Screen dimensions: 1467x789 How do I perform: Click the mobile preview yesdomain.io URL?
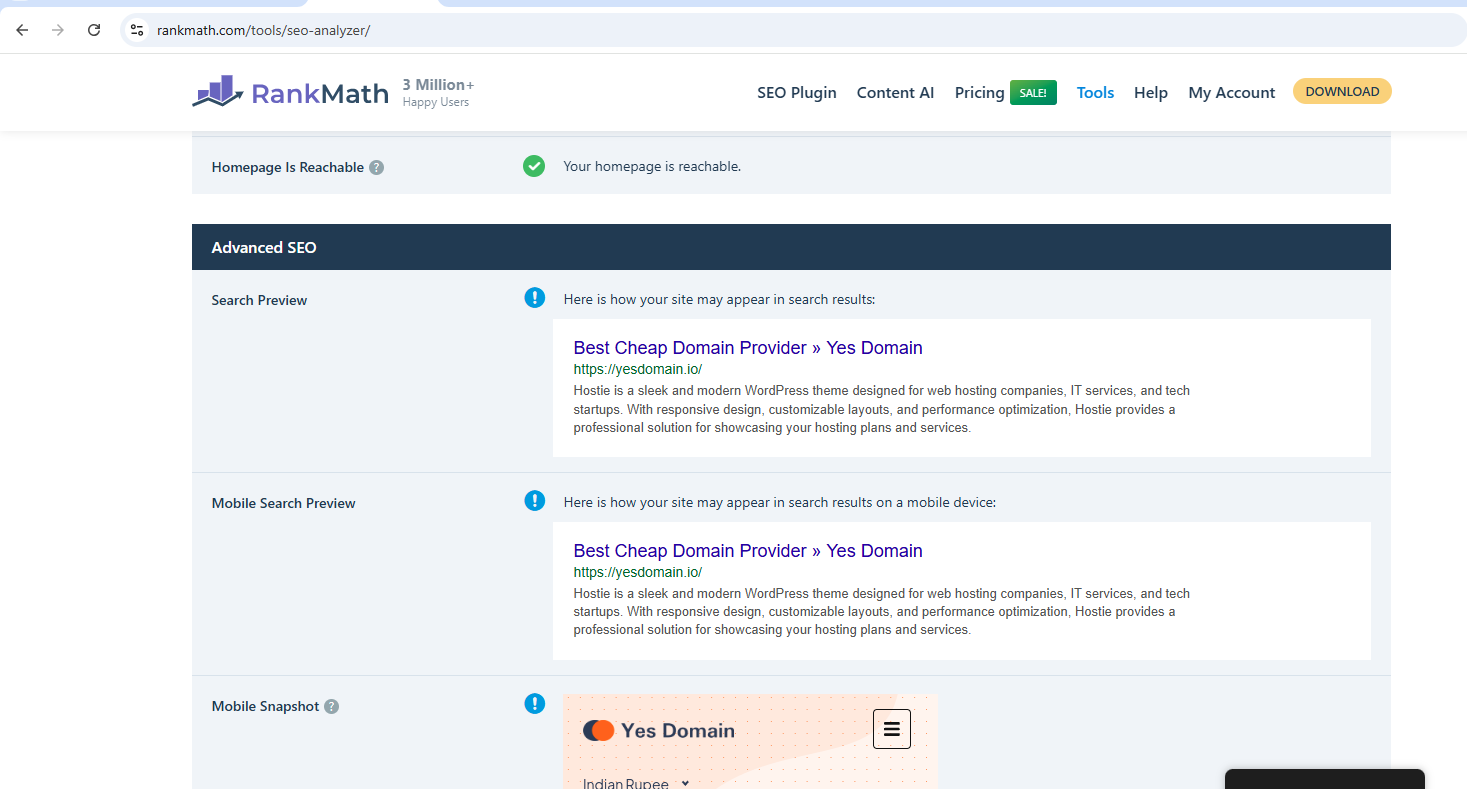tap(638, 572)
